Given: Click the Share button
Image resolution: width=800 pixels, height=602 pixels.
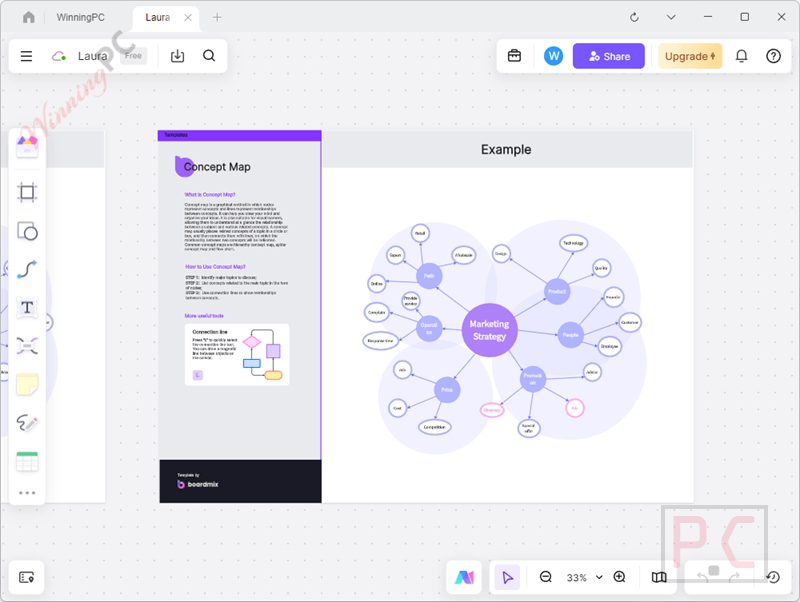Looking at the screenshot, I should (609, 56).
